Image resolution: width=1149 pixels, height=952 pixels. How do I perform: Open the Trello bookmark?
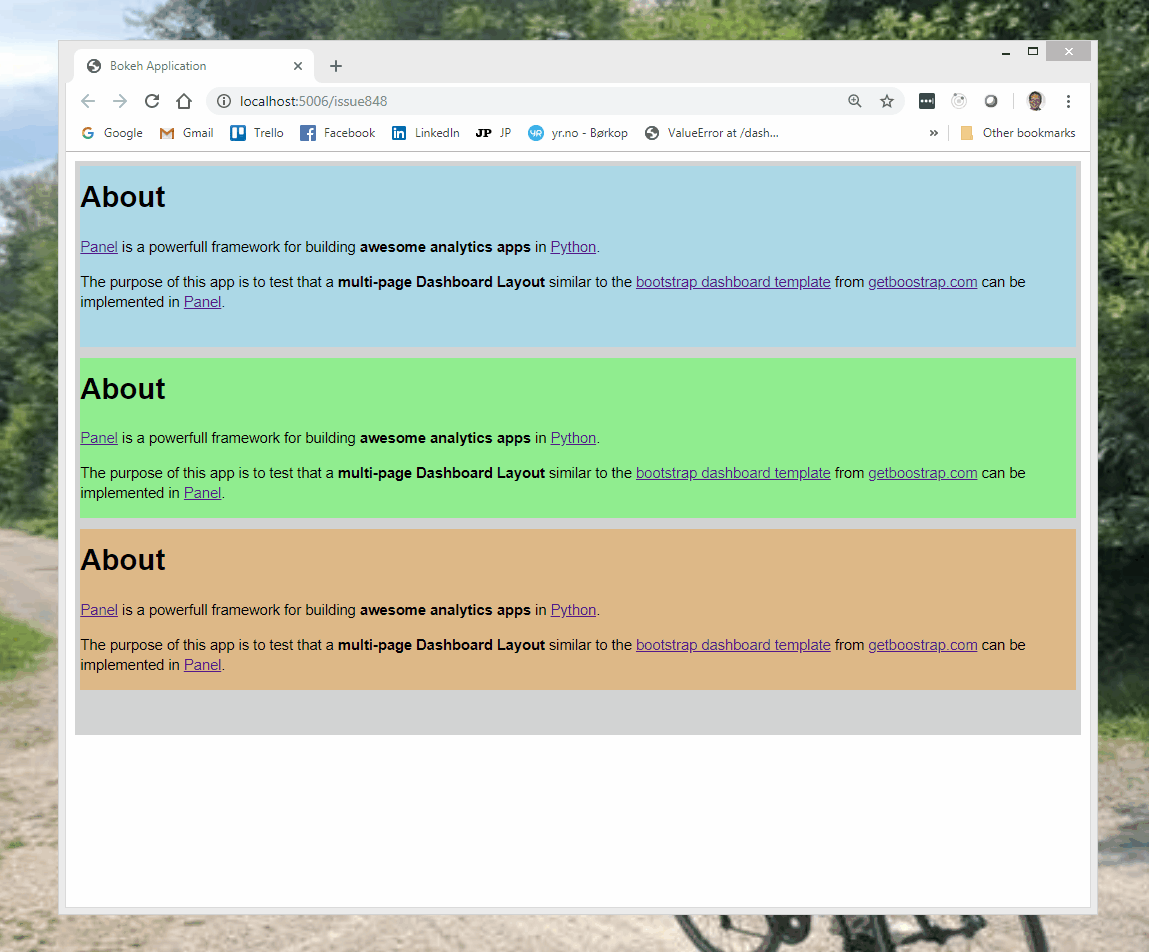tap(257, 133)
